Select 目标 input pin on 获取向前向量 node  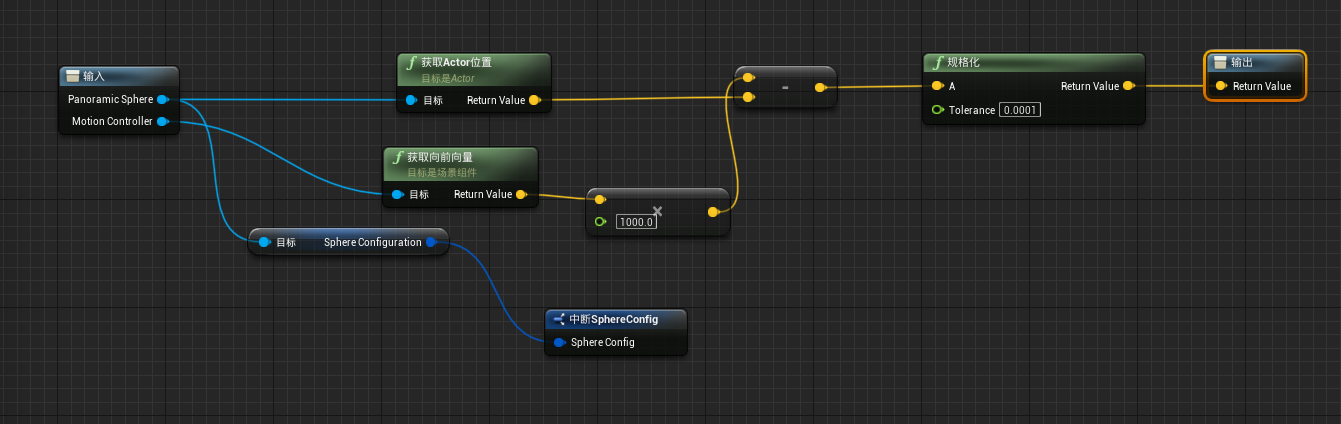point(397,194)
